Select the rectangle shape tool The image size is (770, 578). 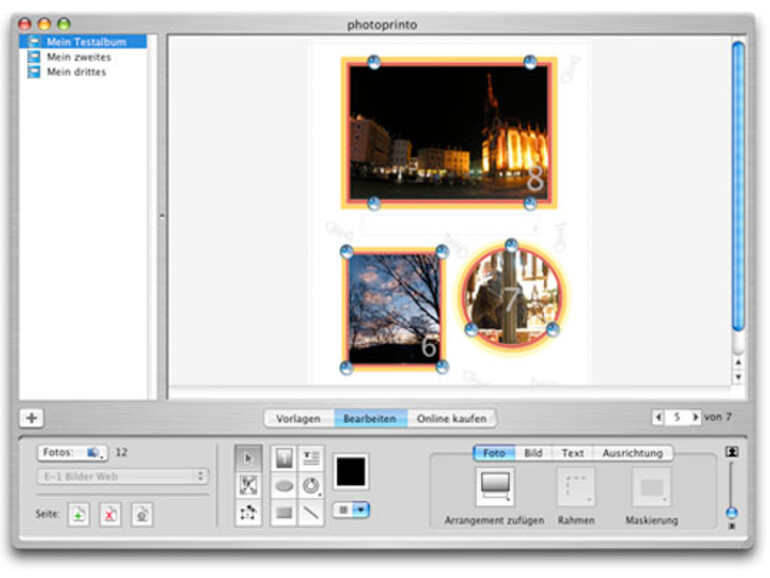point(284,513)
